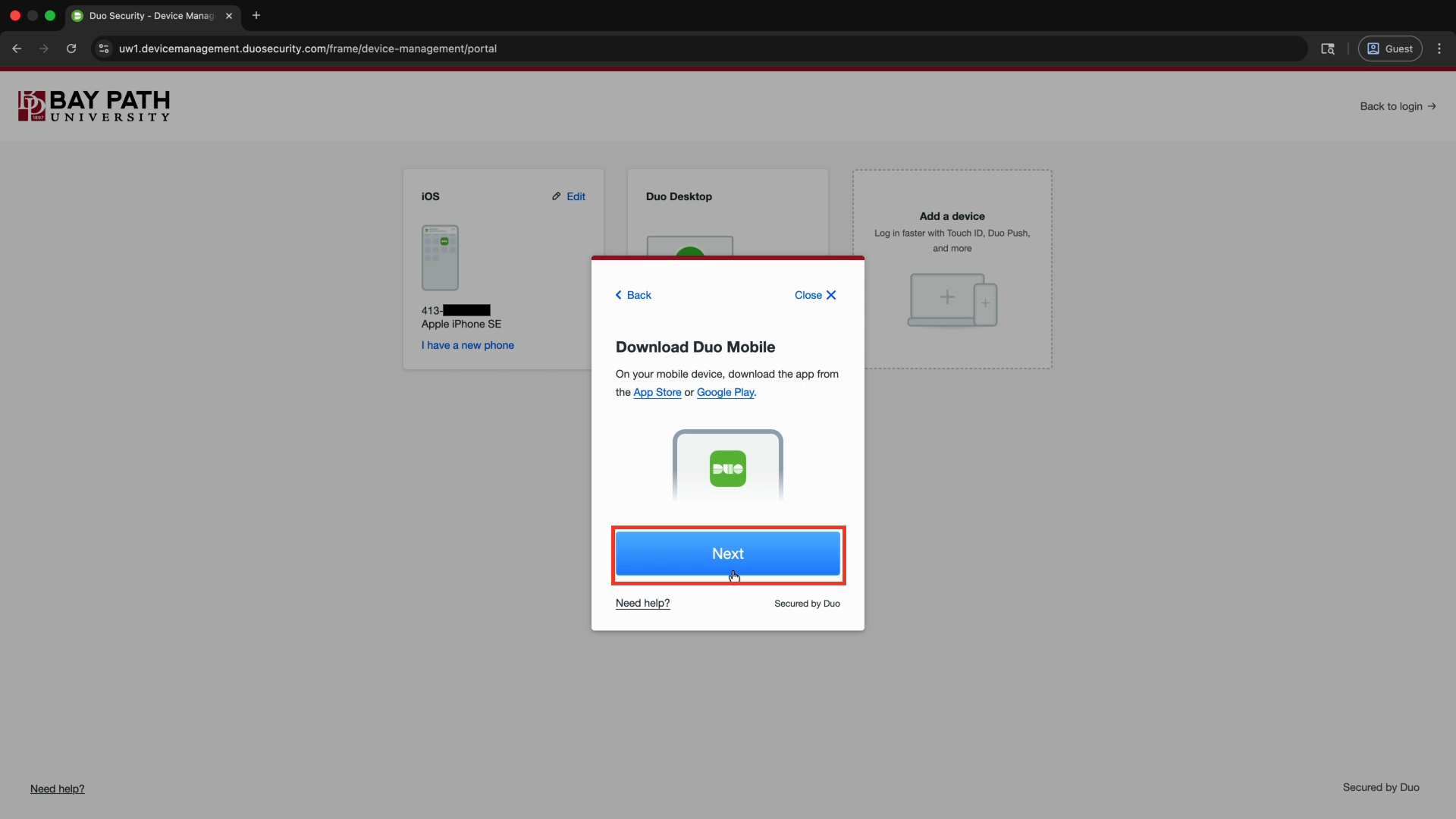The width and height of the screenshot is (1456, 819).
Task: Click Back to login link
Action: tap(1398, 106)
